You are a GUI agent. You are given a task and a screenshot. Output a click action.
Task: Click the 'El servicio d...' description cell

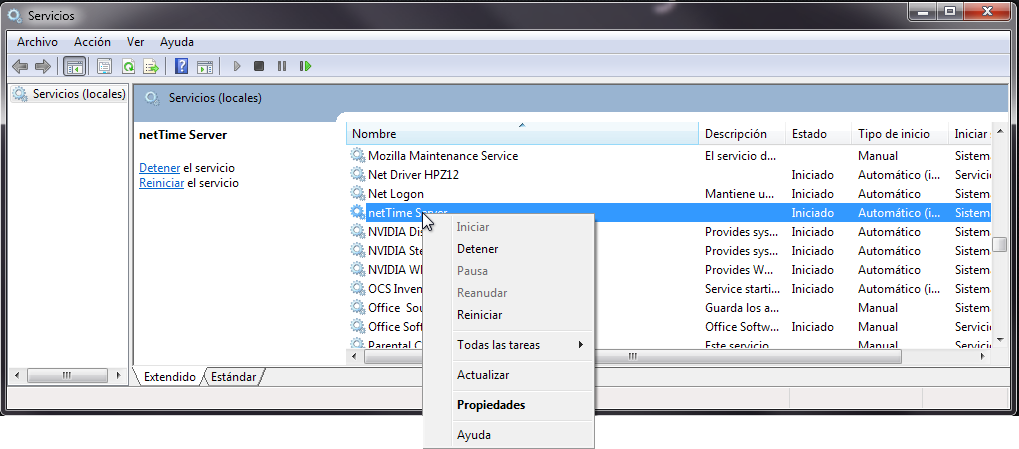click(740, 156)
